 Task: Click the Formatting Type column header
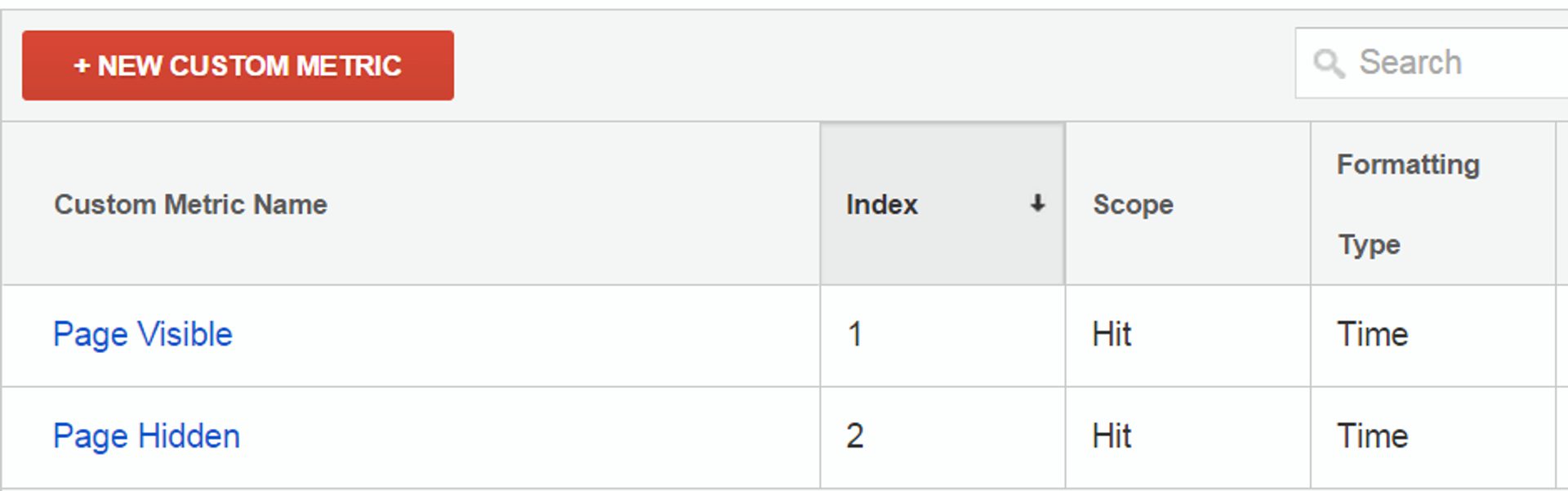tap(1408, 204)
